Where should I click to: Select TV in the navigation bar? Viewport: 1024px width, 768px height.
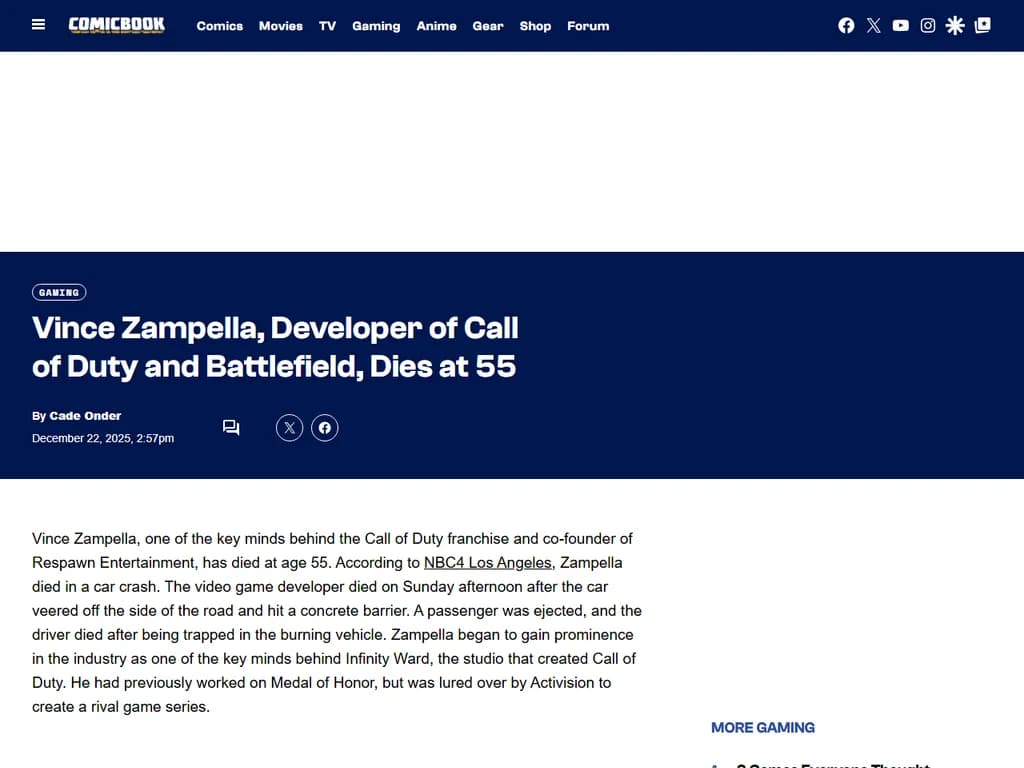(327, 26)
